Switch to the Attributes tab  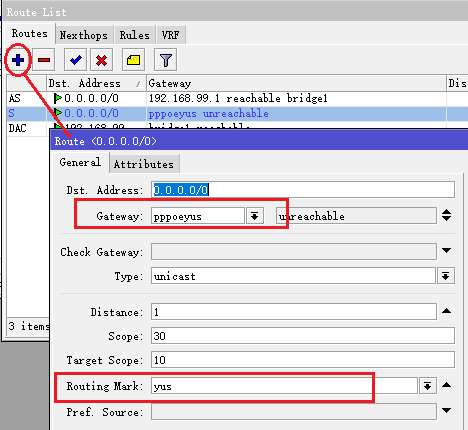tap(144, 164)
